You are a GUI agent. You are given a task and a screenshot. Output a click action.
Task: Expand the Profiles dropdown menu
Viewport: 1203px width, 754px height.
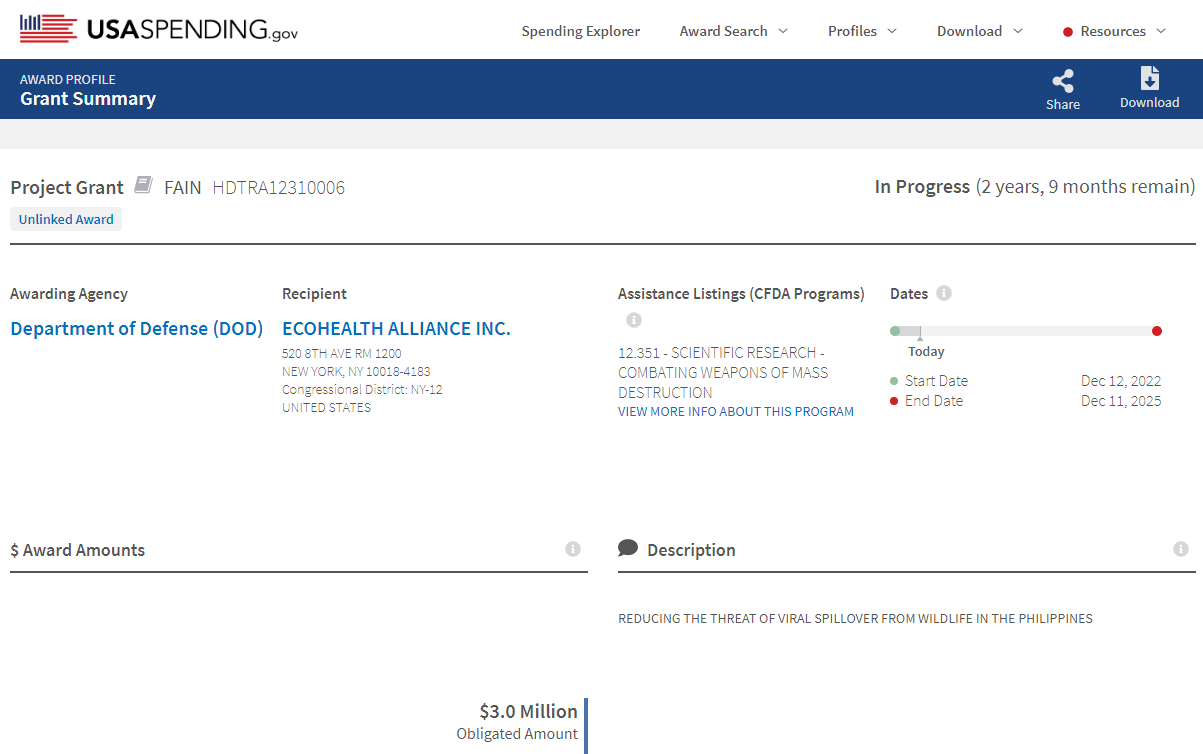(862, 31)
